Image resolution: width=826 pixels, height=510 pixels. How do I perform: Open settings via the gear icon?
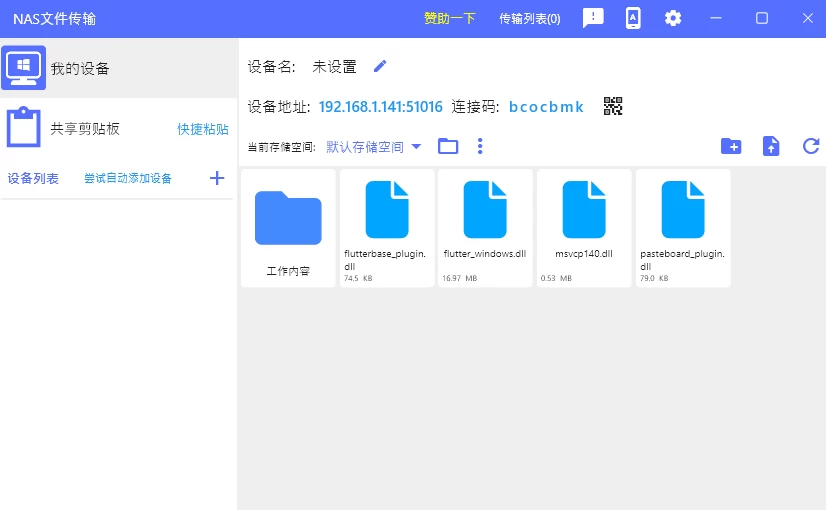point(673,18)
